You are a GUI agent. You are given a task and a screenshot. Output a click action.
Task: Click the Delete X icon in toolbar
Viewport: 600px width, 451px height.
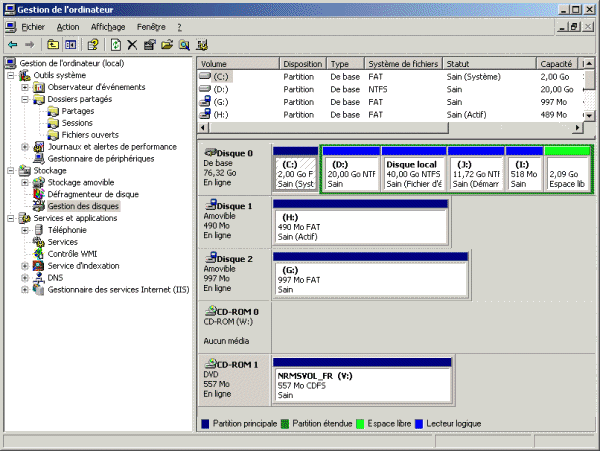coord(132,45)
